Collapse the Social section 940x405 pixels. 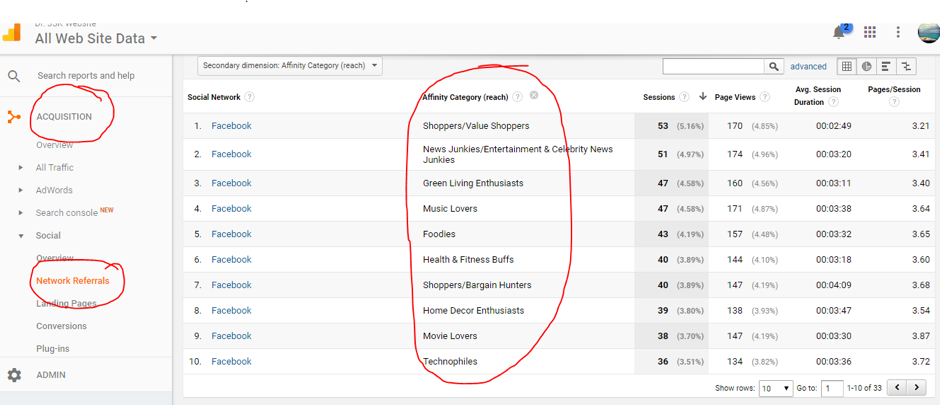[21, 236]
